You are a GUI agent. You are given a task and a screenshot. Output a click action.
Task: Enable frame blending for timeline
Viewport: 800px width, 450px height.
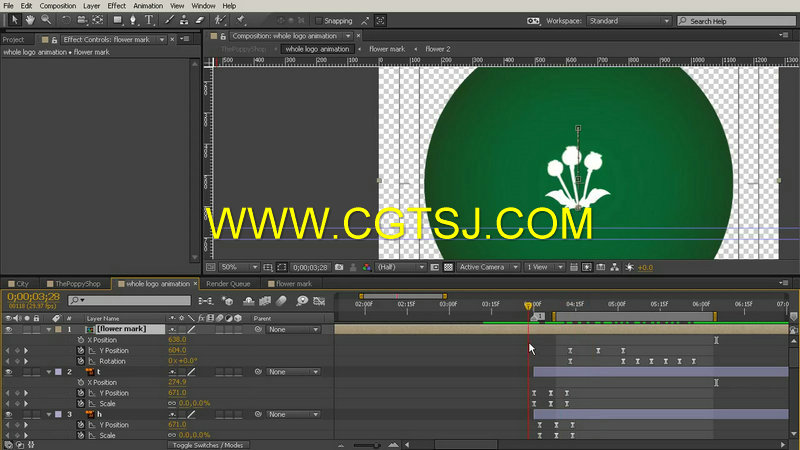coord(265,301)
